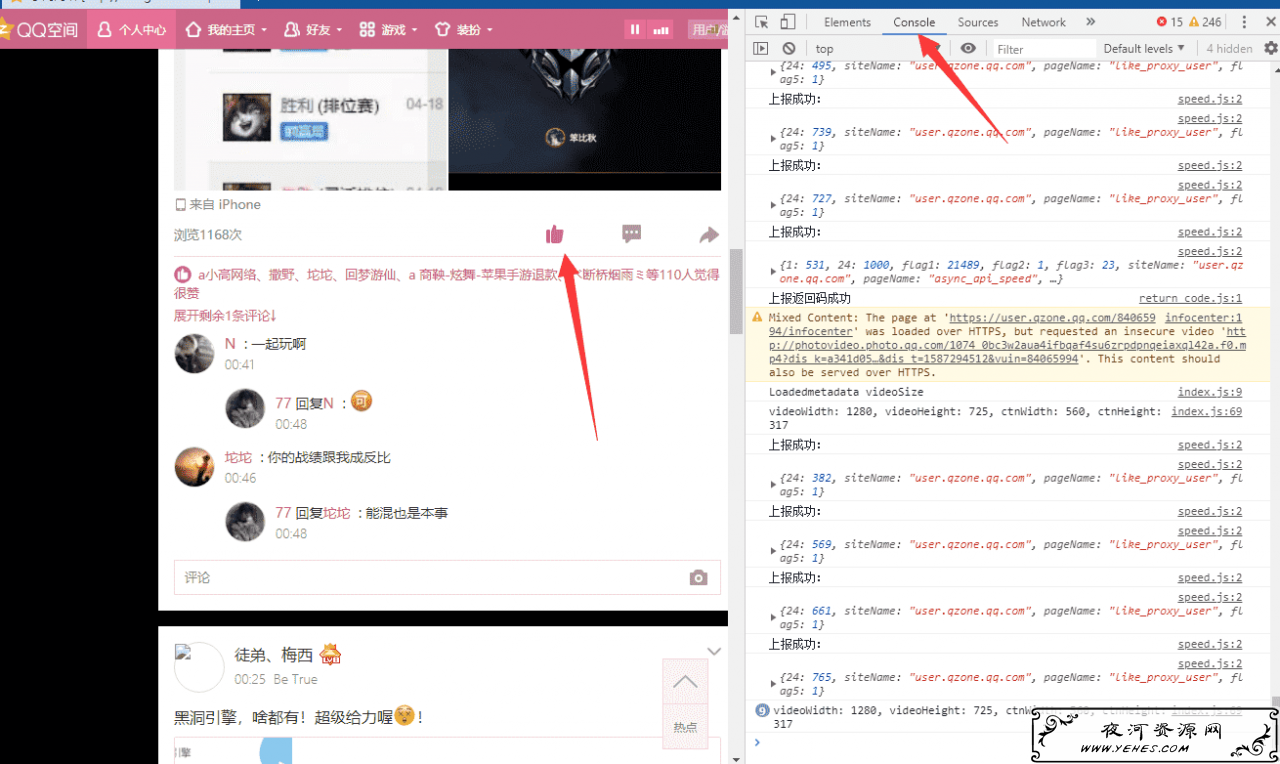
Task: Open the console settings gear
Action: (x=1271, y=48)
